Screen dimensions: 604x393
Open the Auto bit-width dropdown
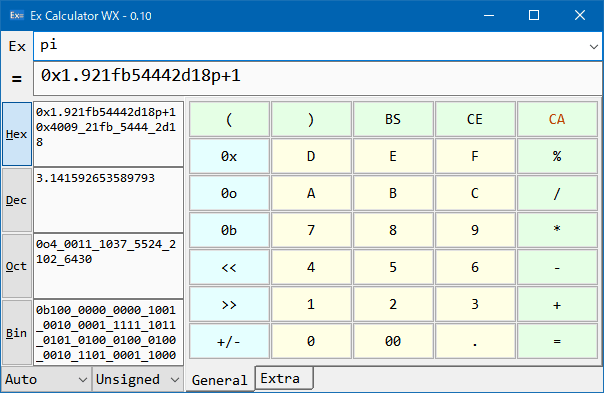pos(46,380)
